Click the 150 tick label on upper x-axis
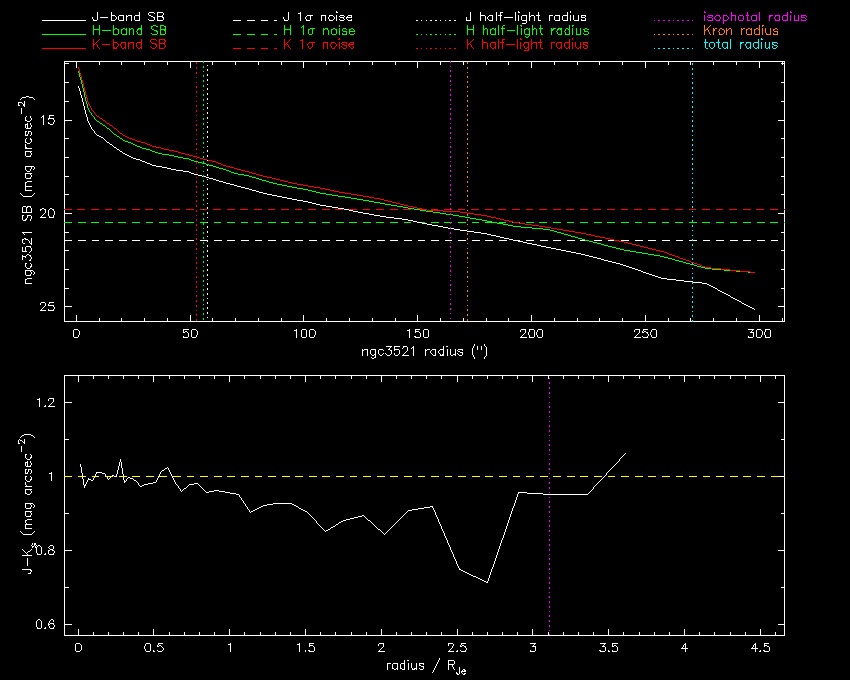The height and width of the screenshot is (680, 850). pos(417,334)
